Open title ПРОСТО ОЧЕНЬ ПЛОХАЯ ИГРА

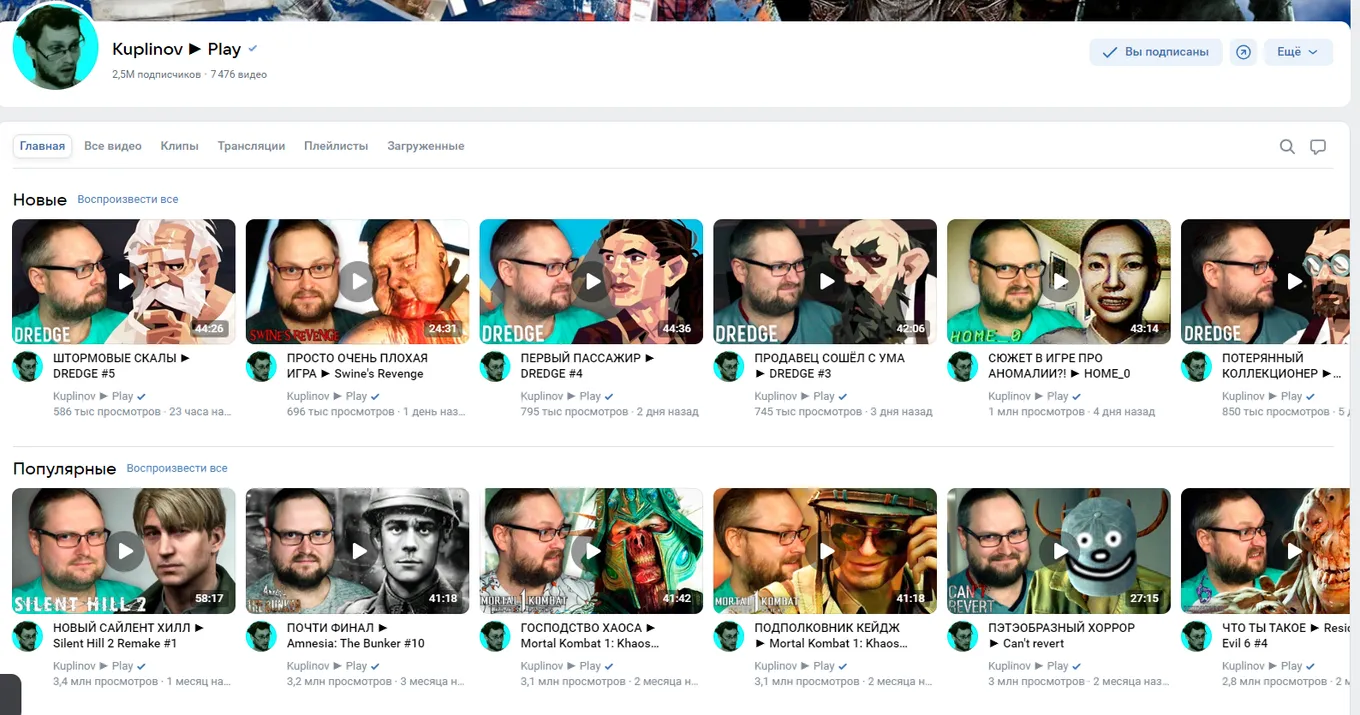coord(357,366)
